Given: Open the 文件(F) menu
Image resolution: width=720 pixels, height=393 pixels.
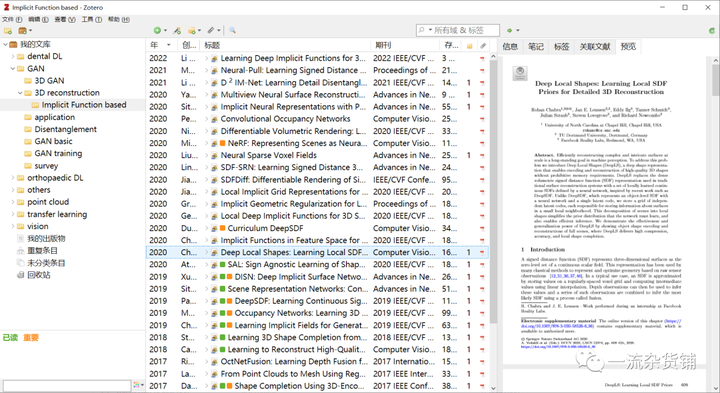Looking at the screenshot, I should (12, 19).
